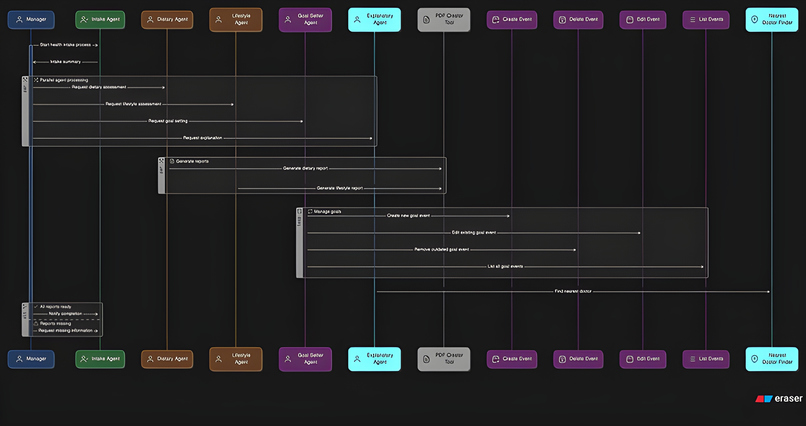The height and width of the screenshot is (426, 806).
Task: Select the 'List all goal events' message label
Action: [x=505, y=267]
